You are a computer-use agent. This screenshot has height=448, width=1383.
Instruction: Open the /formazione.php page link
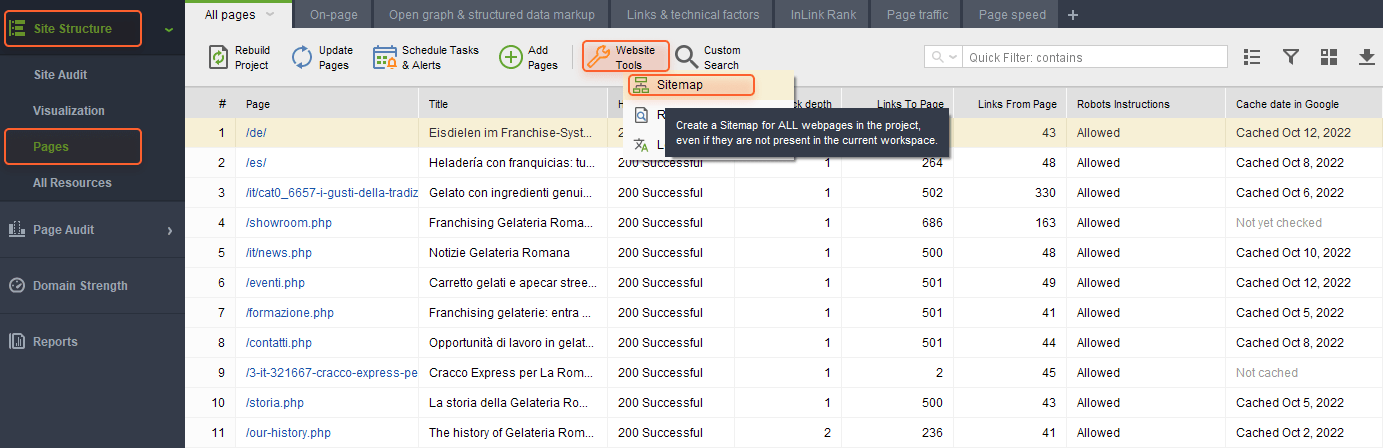point(289,313)
